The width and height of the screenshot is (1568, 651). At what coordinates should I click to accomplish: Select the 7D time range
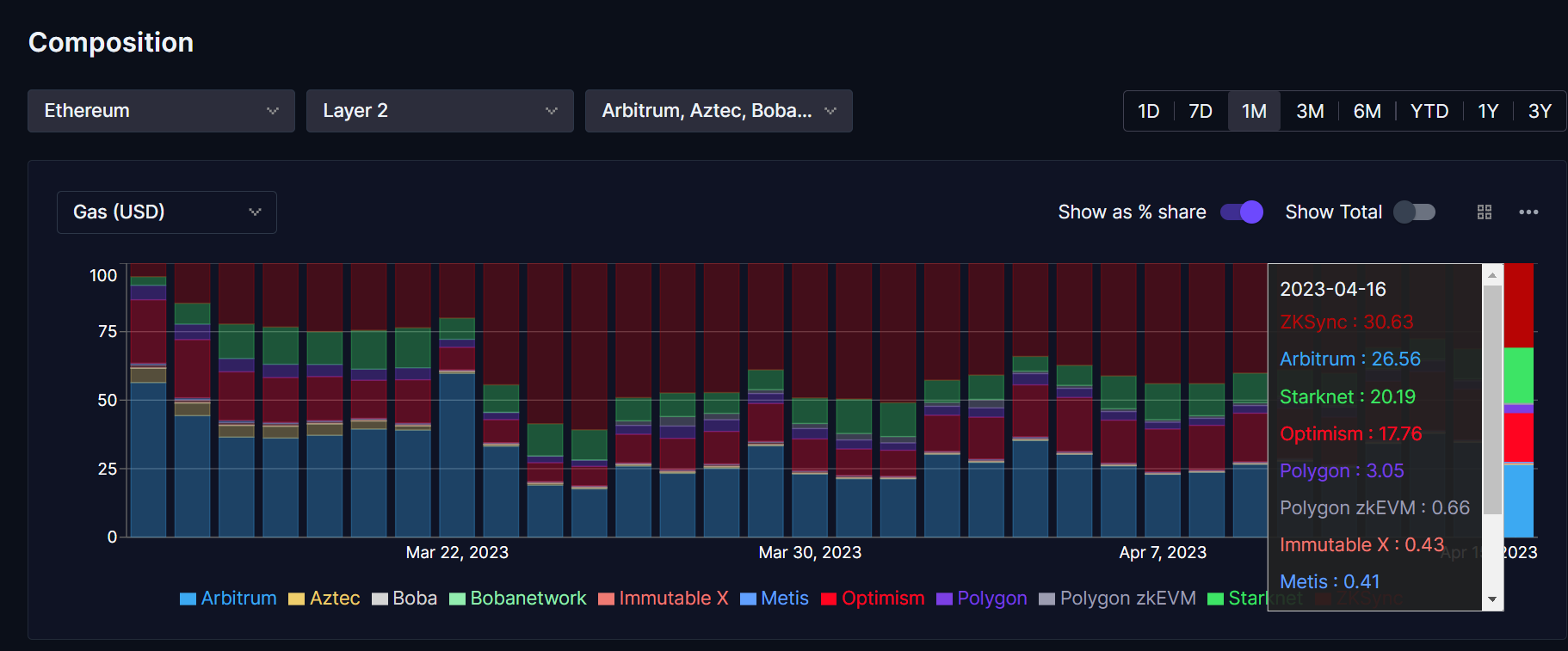(x=1201, y=111)
